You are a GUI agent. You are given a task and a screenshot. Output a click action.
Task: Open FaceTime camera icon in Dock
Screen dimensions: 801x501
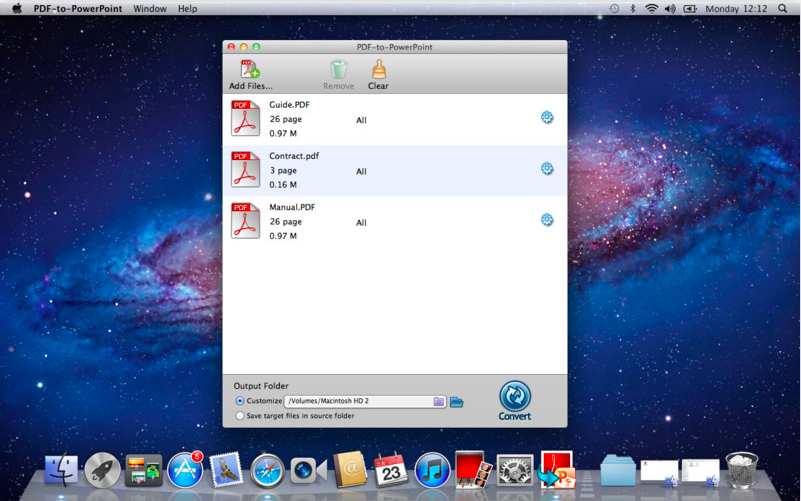(309, 470)
